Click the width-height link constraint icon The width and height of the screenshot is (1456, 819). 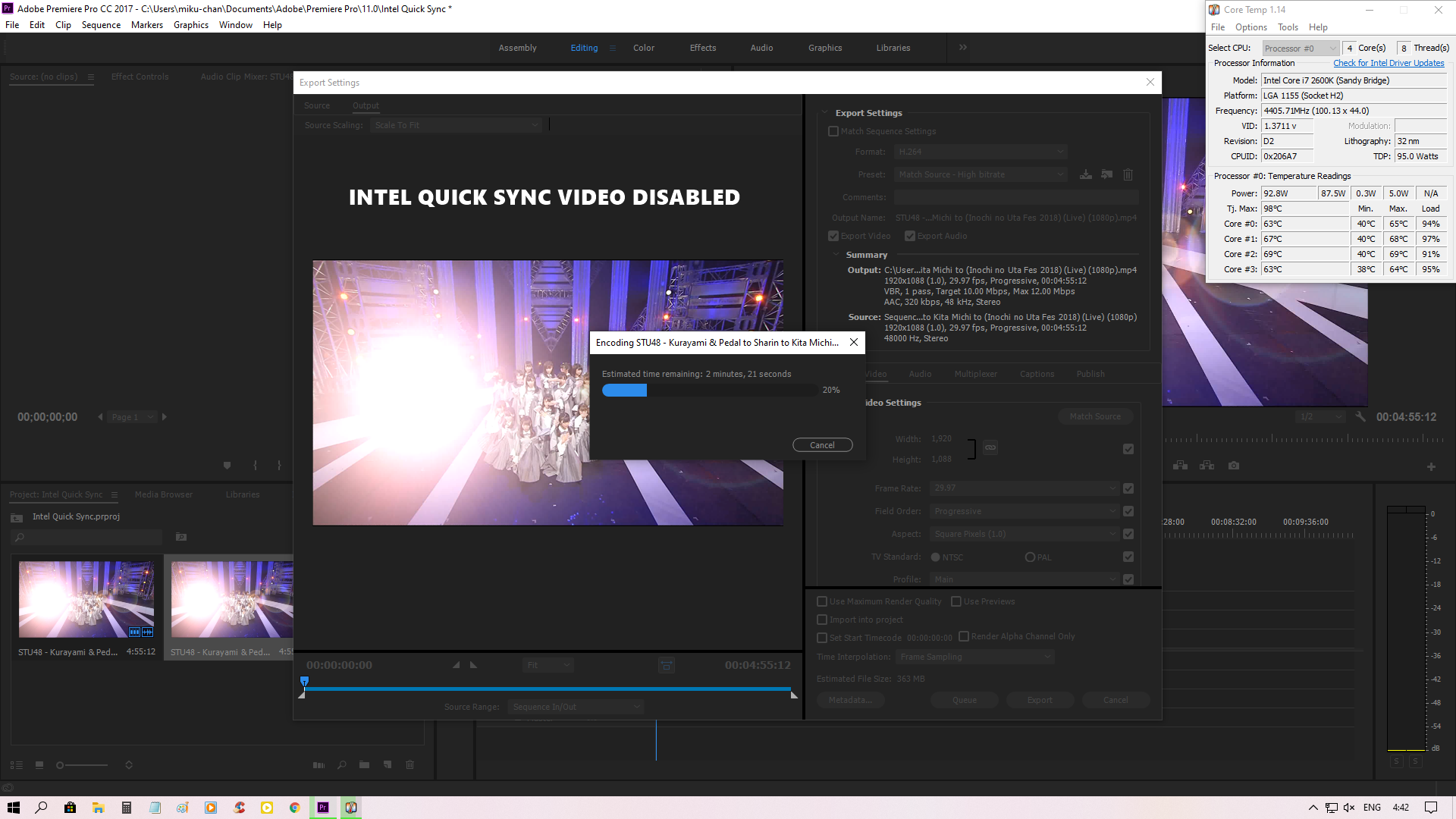990,447
